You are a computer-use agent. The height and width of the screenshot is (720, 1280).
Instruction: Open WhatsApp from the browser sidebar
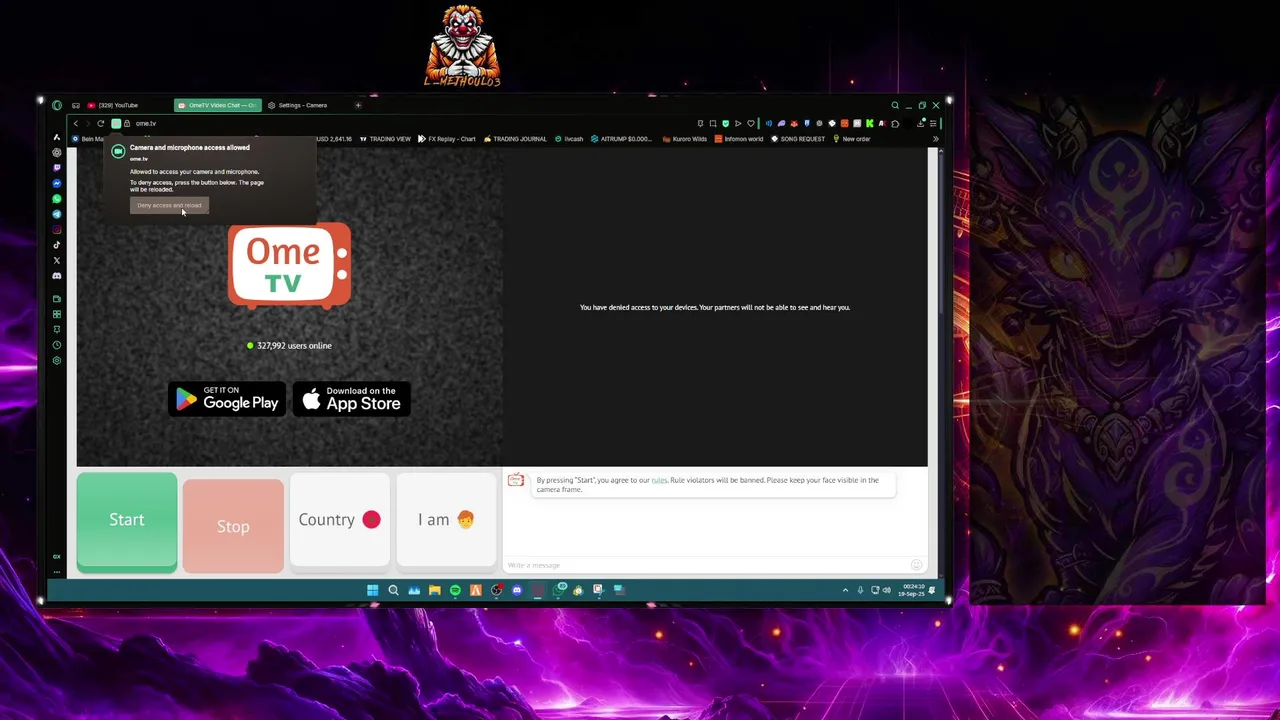[56, 199]
